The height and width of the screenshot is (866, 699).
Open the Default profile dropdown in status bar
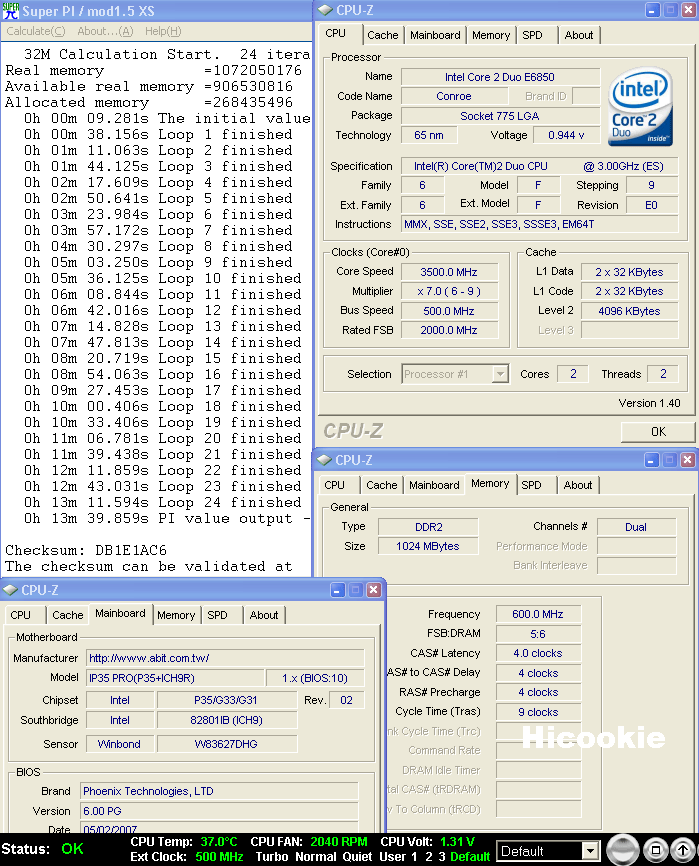tap(590, 851)
